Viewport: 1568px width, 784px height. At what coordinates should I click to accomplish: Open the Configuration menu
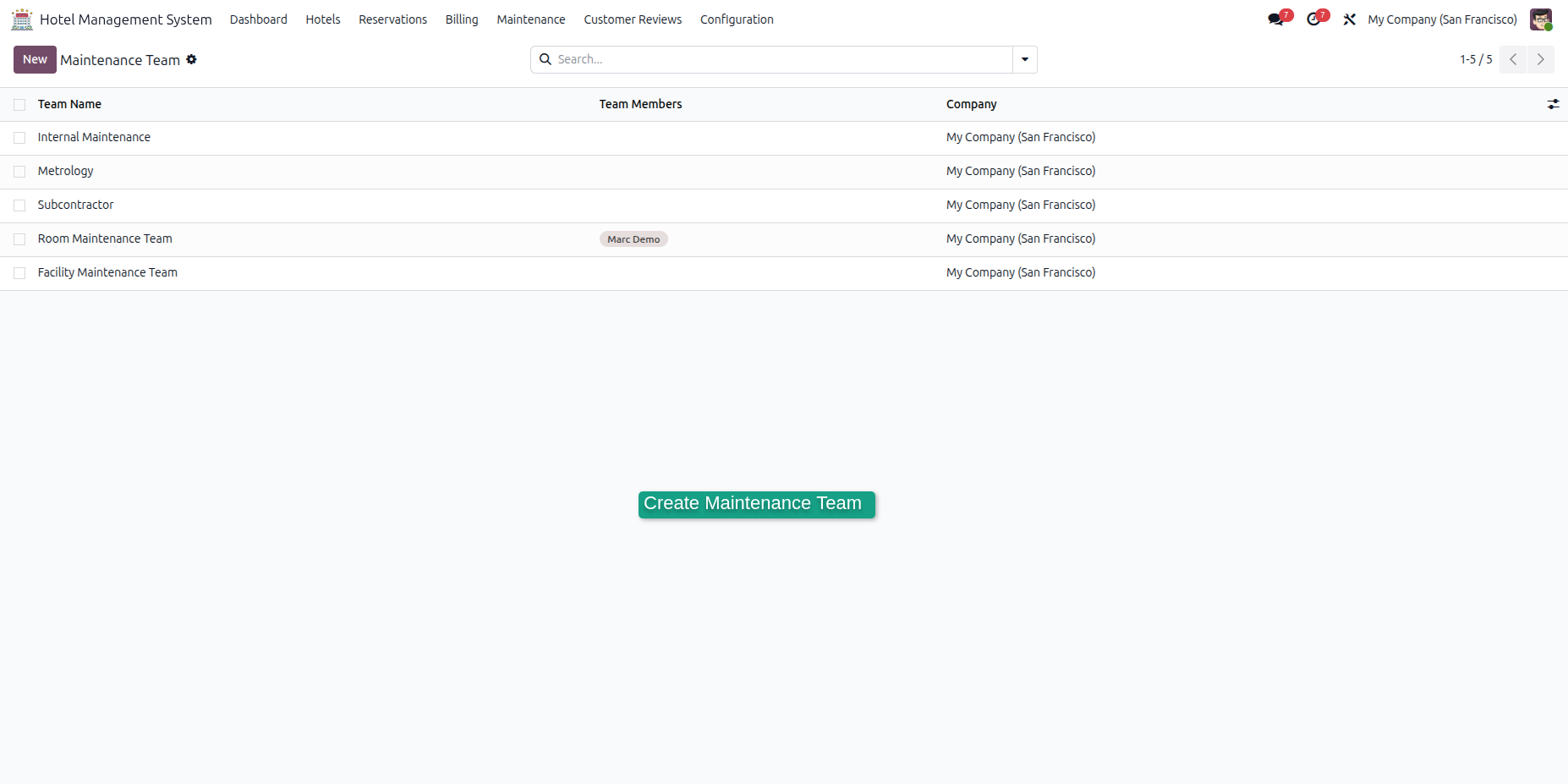737,19
